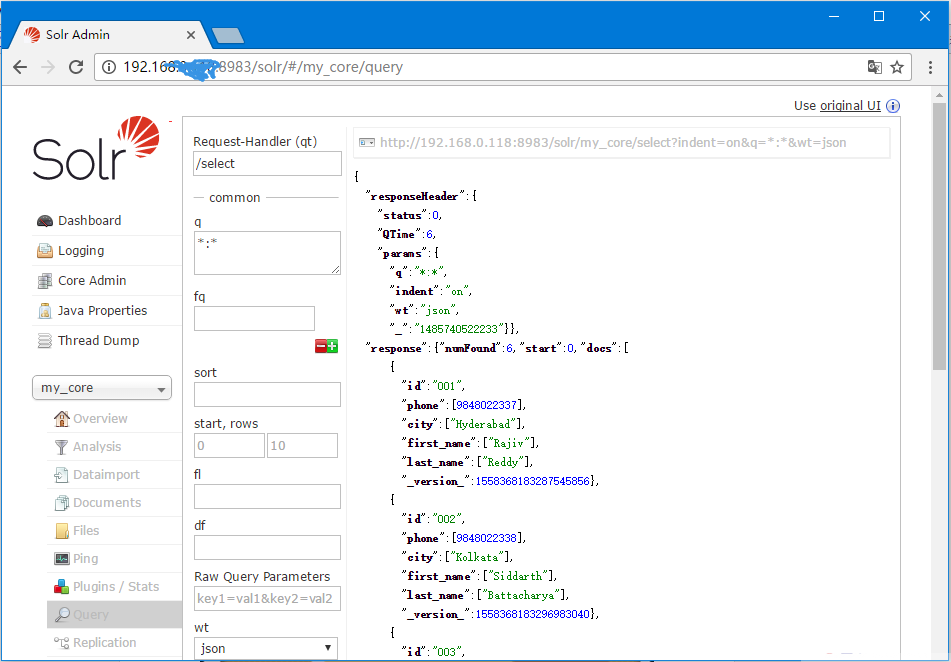Click last_name value "Battacharya"
Viewport: 951px width, 662px height.
[x=522, y=595]
